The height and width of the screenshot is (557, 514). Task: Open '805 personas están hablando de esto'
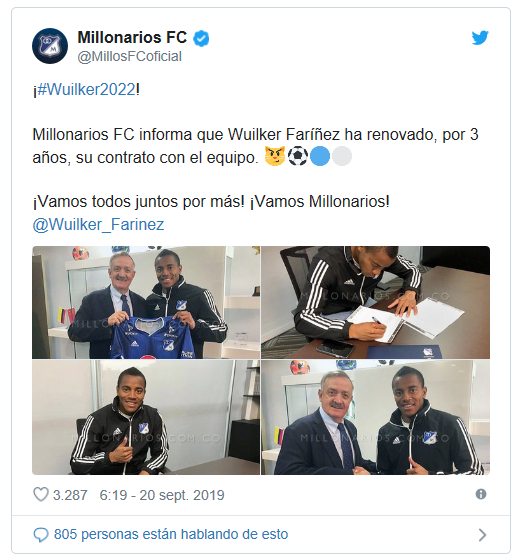click(171, 534)
